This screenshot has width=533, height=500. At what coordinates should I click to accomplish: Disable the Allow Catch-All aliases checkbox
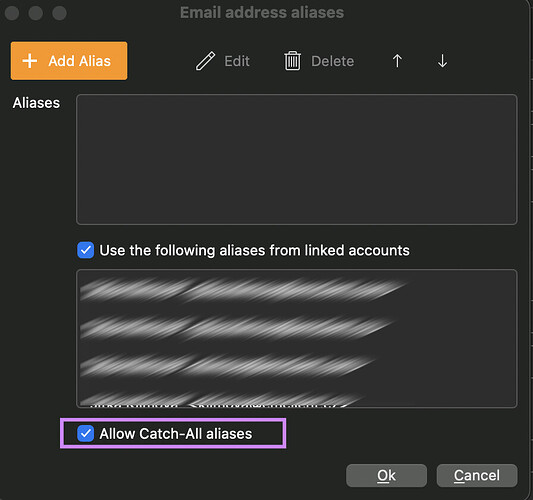tap(85, 433)
